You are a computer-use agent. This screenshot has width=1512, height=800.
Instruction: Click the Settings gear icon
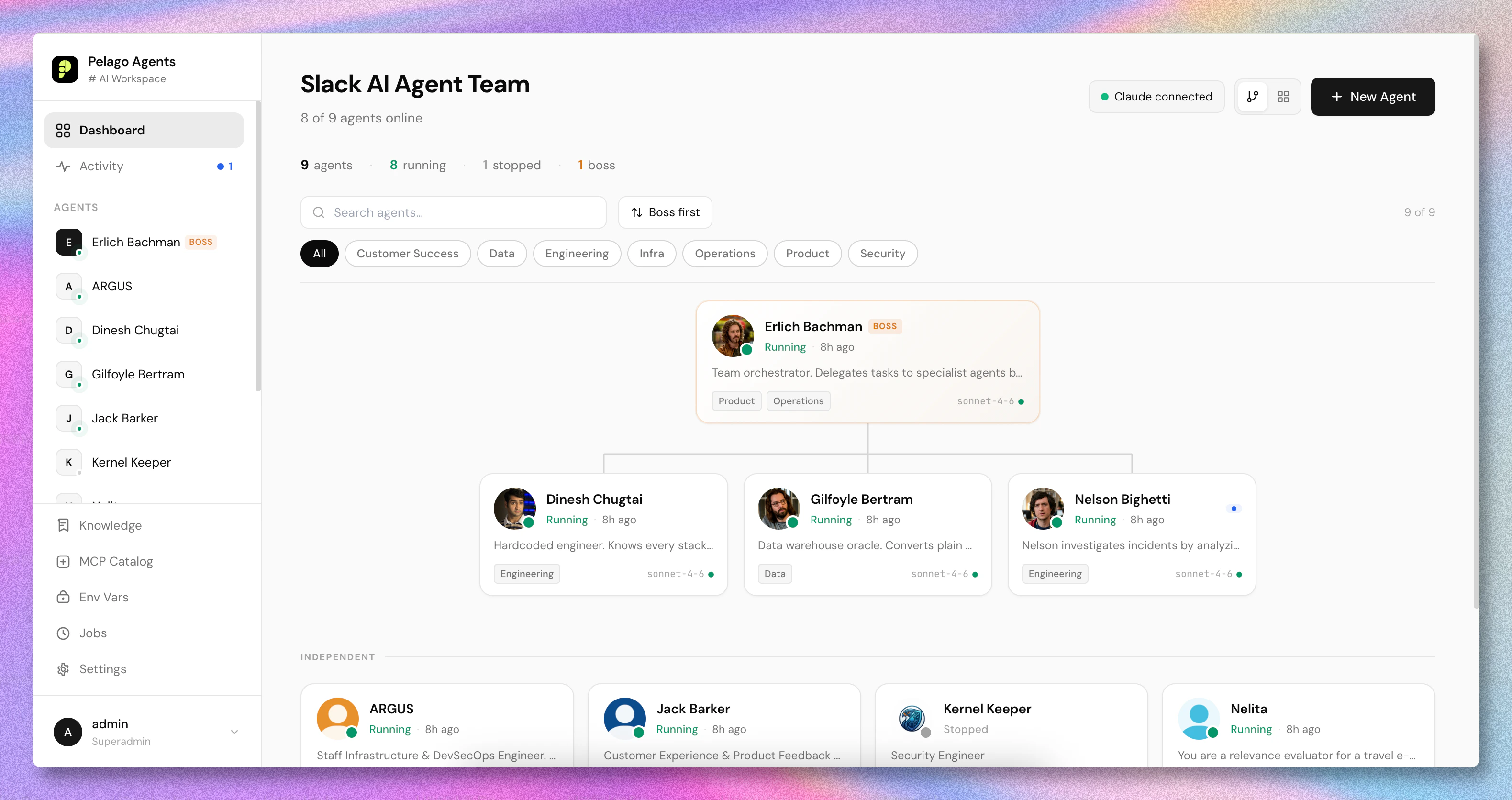[63, 669]
